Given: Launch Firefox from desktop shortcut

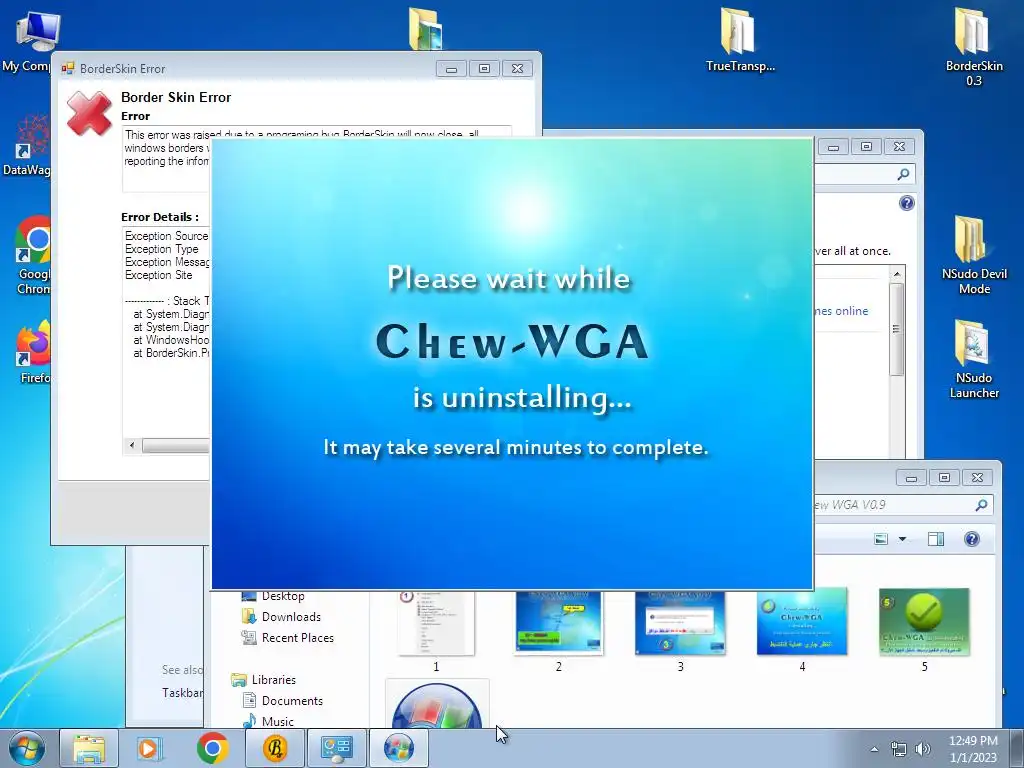Looking at the screenshot, I should click(x=34, y=353).
